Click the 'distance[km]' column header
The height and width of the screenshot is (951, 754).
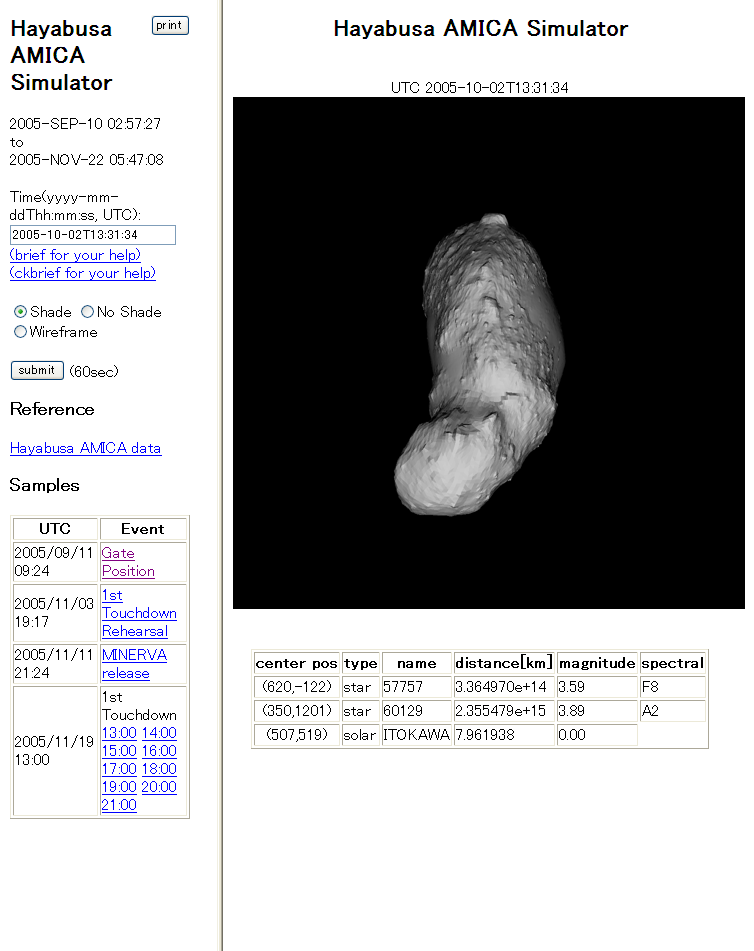[504, 663]
